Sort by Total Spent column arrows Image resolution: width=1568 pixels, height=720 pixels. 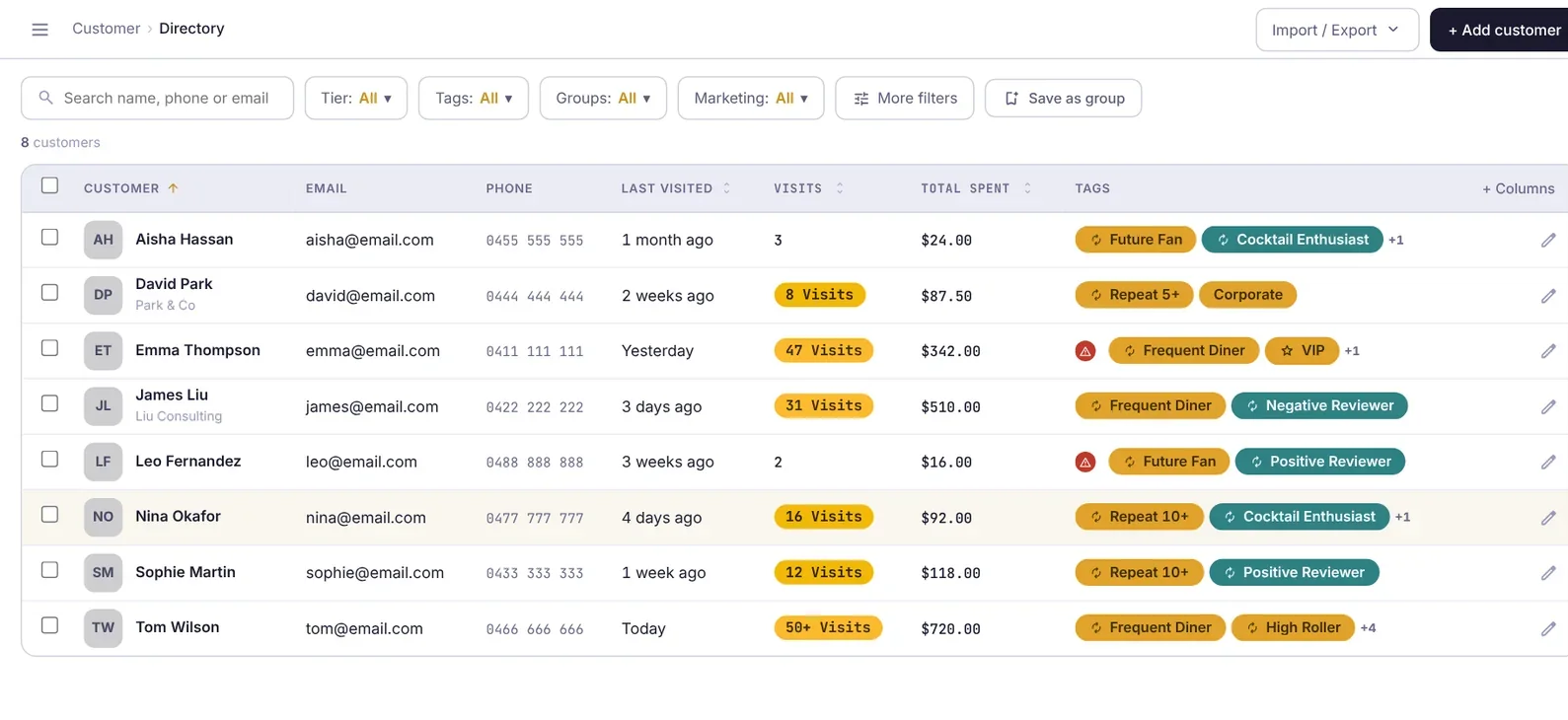click(x=1027, y=188)
